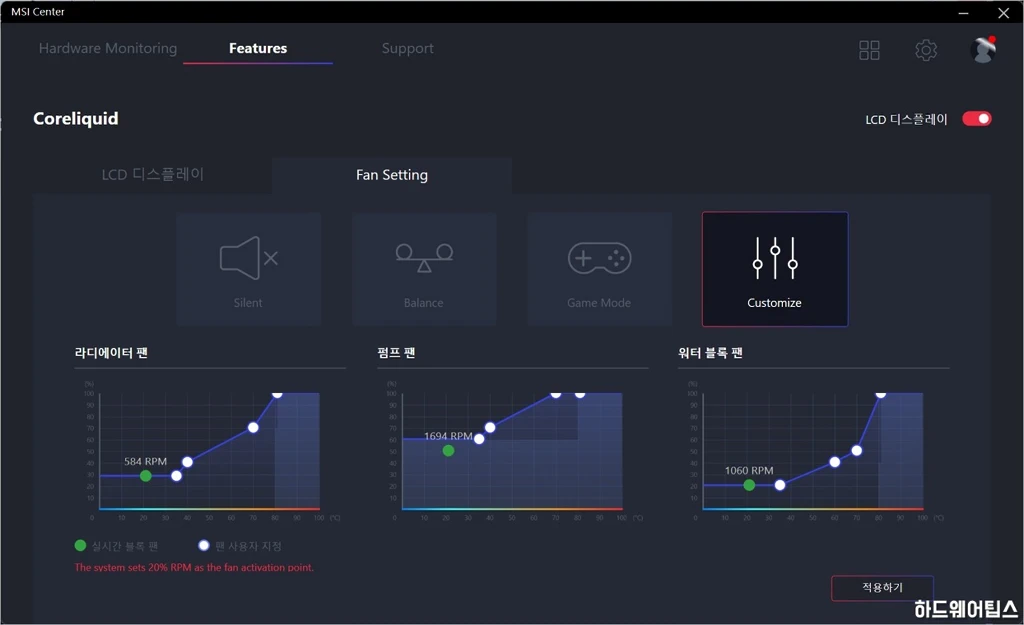Screen dimensions: 1024x625
Task: Select 라디에이터 팬 curve point at 70 percent
Action: pyautogui.click(x=253, y=428)
